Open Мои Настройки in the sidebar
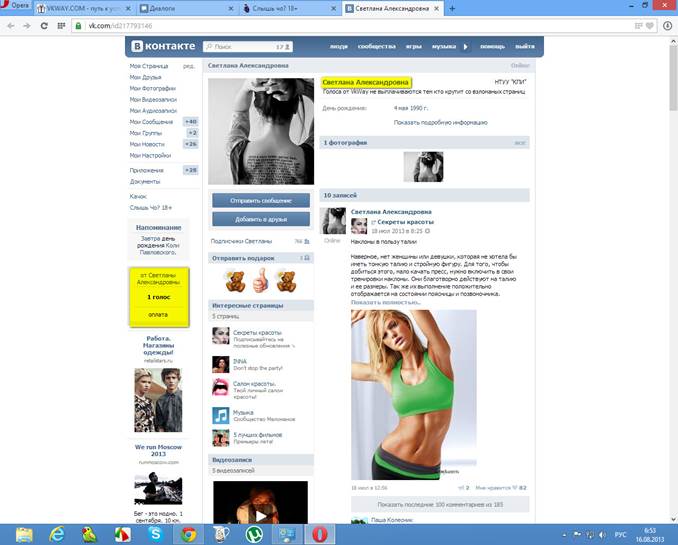The height and width of the screenshot is (545, 678). pos(150,155)
